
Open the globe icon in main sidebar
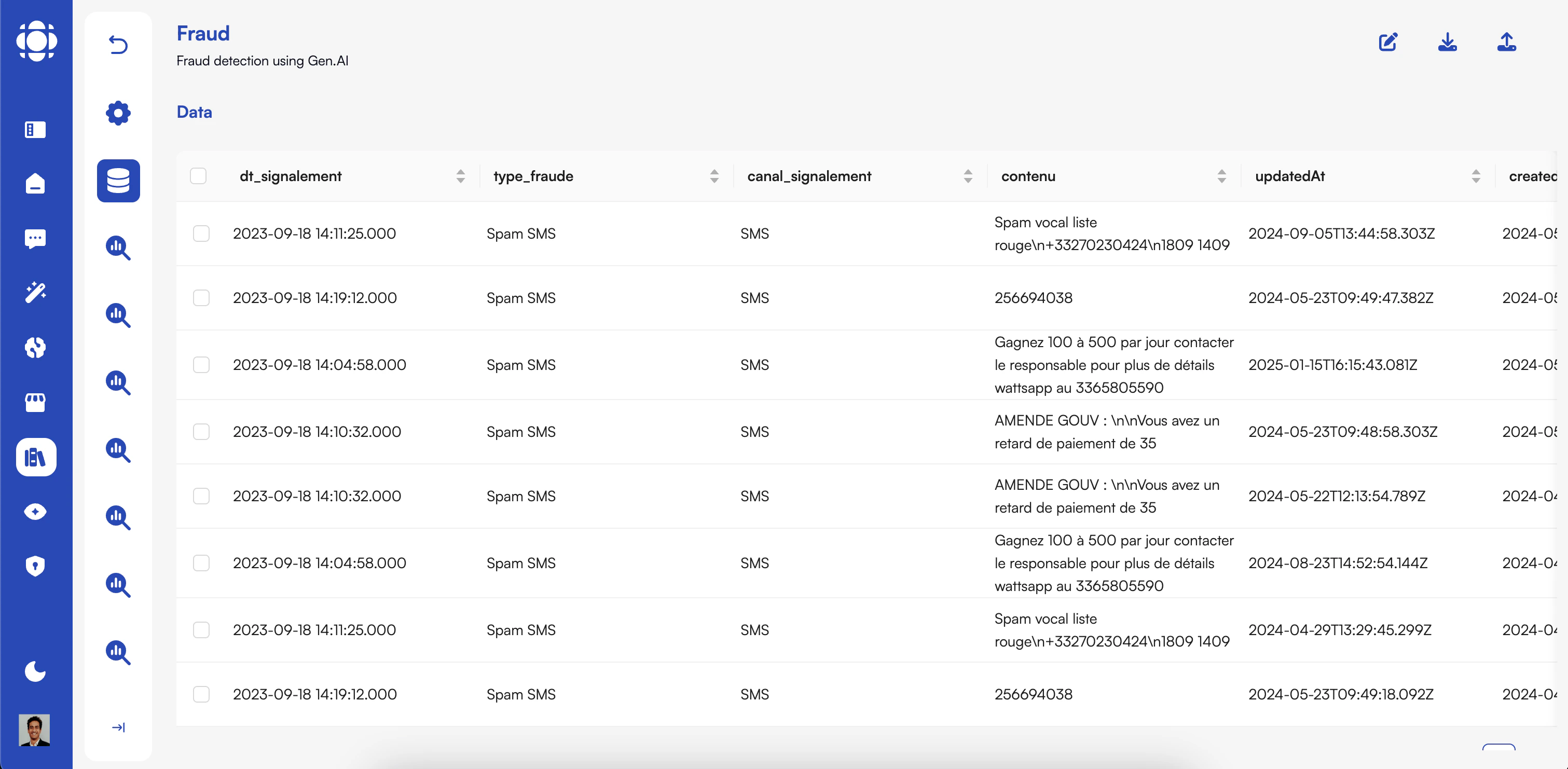tap(35, 348)
